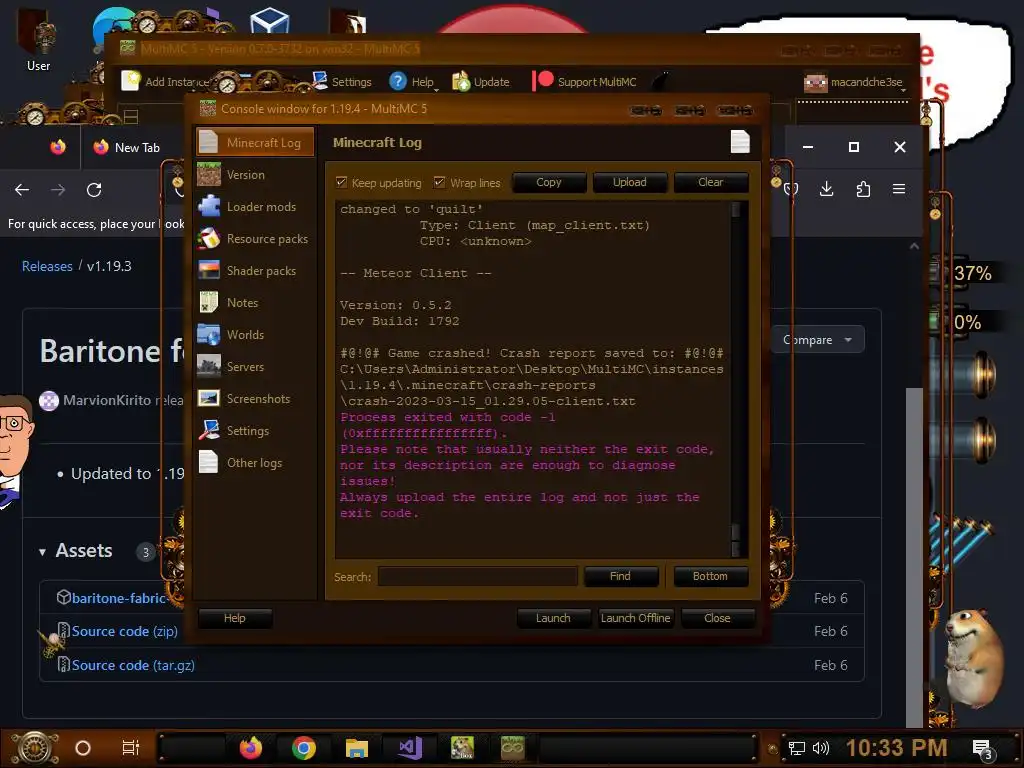Toggle the Keep updating checkbox

pos(341,182)
